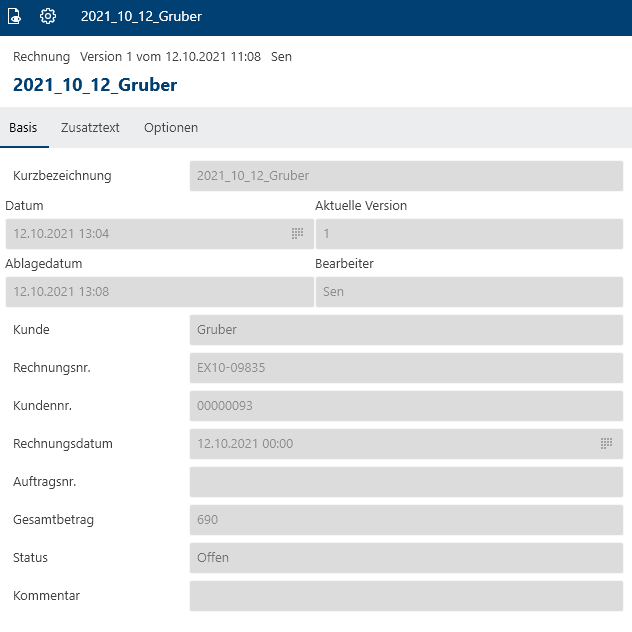
Task: Click the 'Version 1 vom 12.10.2021 11:08' text
Action: coord(170,57)
